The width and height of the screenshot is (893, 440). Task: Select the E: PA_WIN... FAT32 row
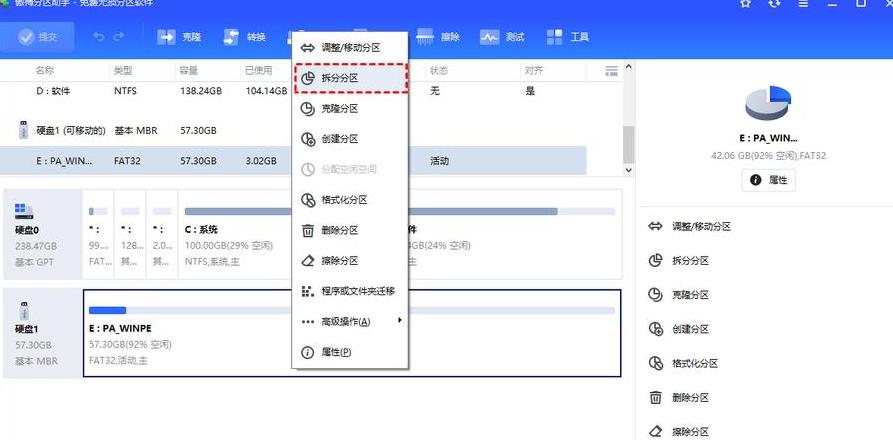[293, 161]
